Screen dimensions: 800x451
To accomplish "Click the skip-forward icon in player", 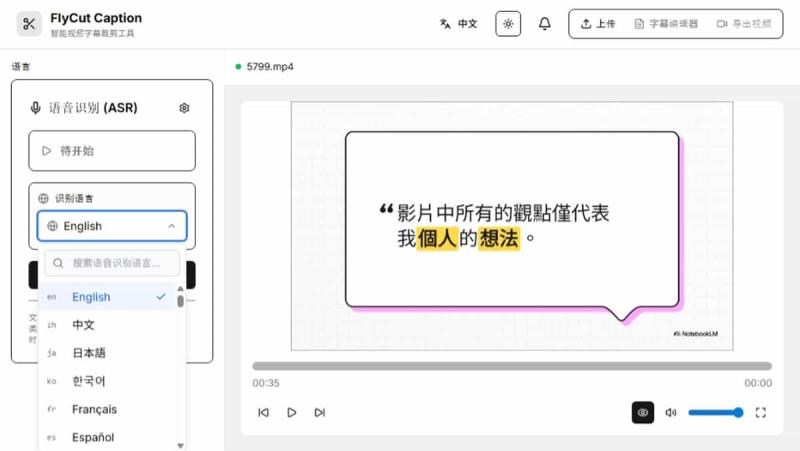I will click(320, 412).
